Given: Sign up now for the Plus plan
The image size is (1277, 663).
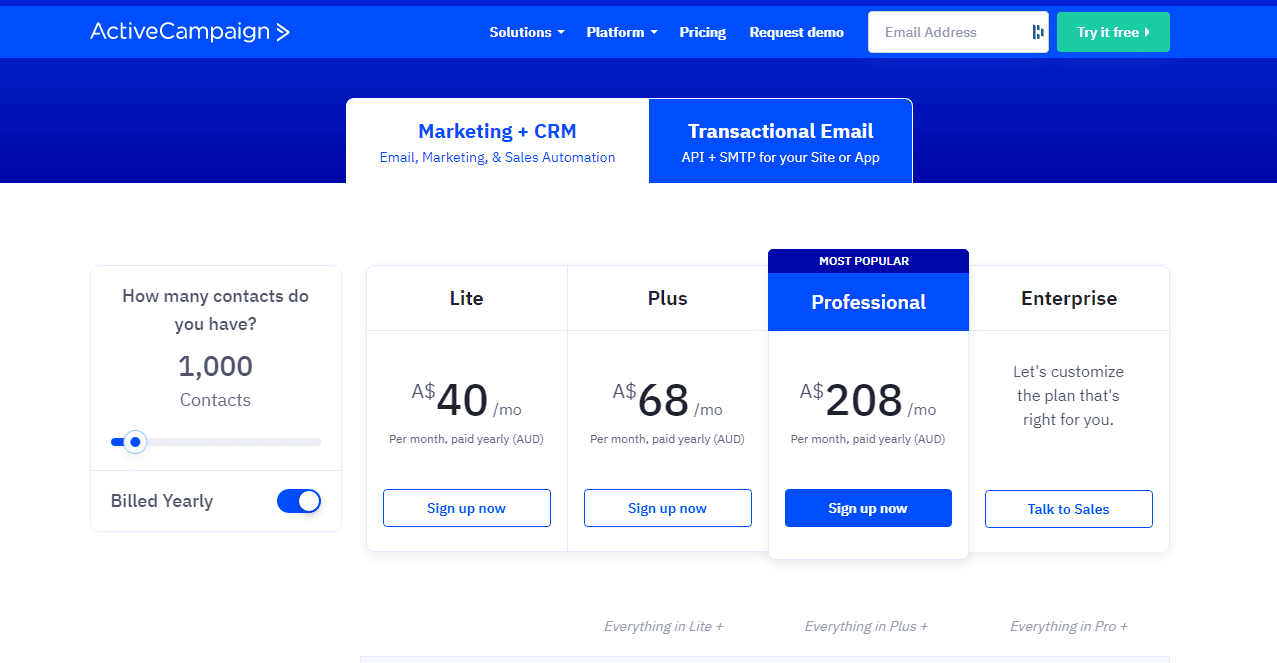Looking at the screenshot, I should [667, 508].
